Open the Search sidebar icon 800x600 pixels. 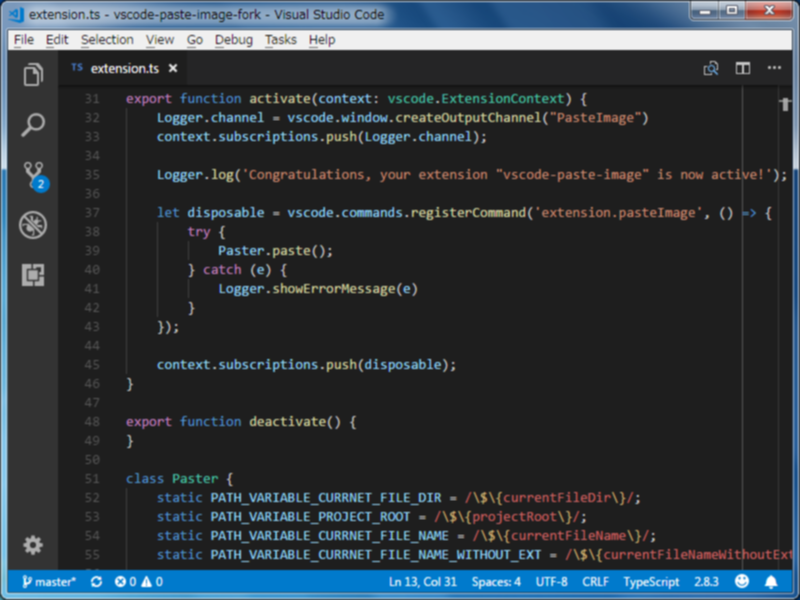(x=33, y=125)
